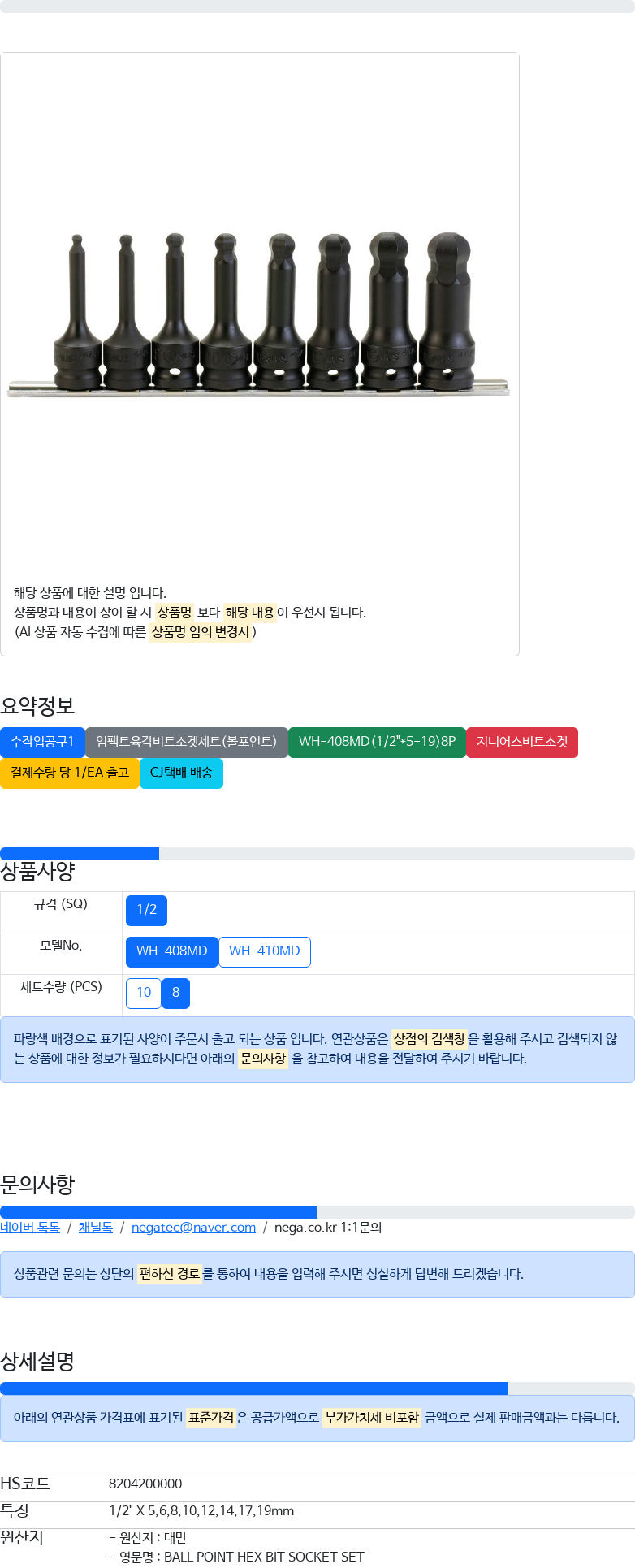635x1568 pixels.
Task: Click the highlighted 상점의 검색창 text
Action: [429, 1039]
